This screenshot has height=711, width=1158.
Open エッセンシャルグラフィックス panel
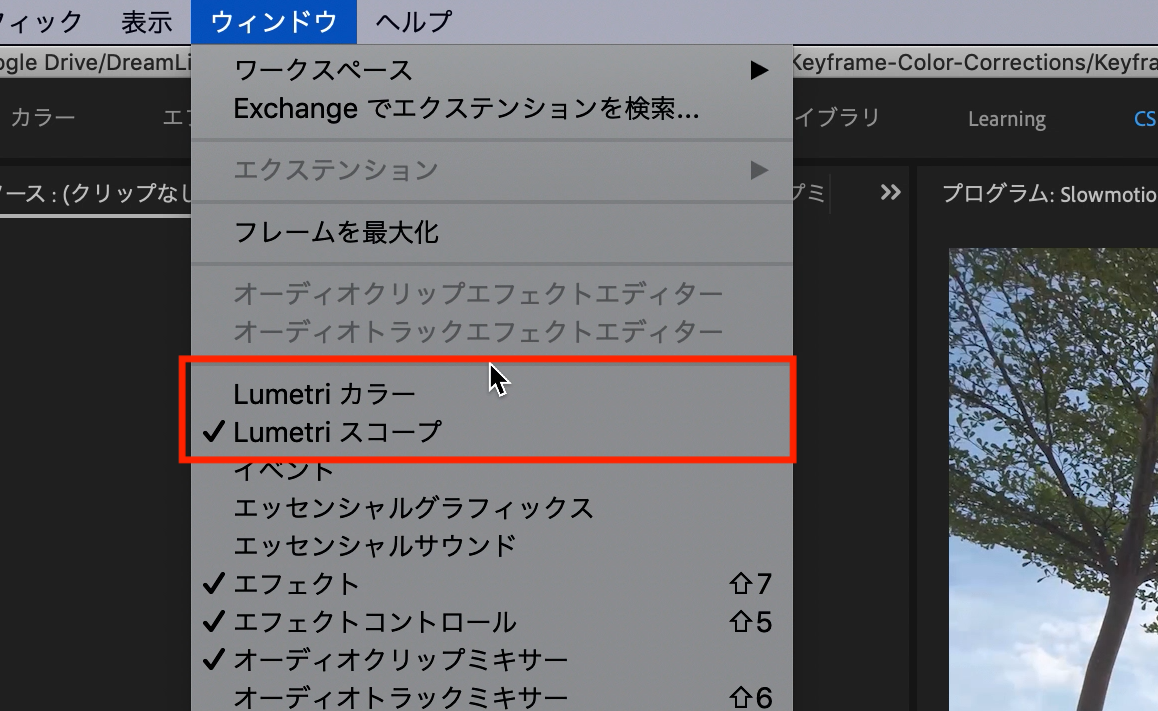[492, 508]
